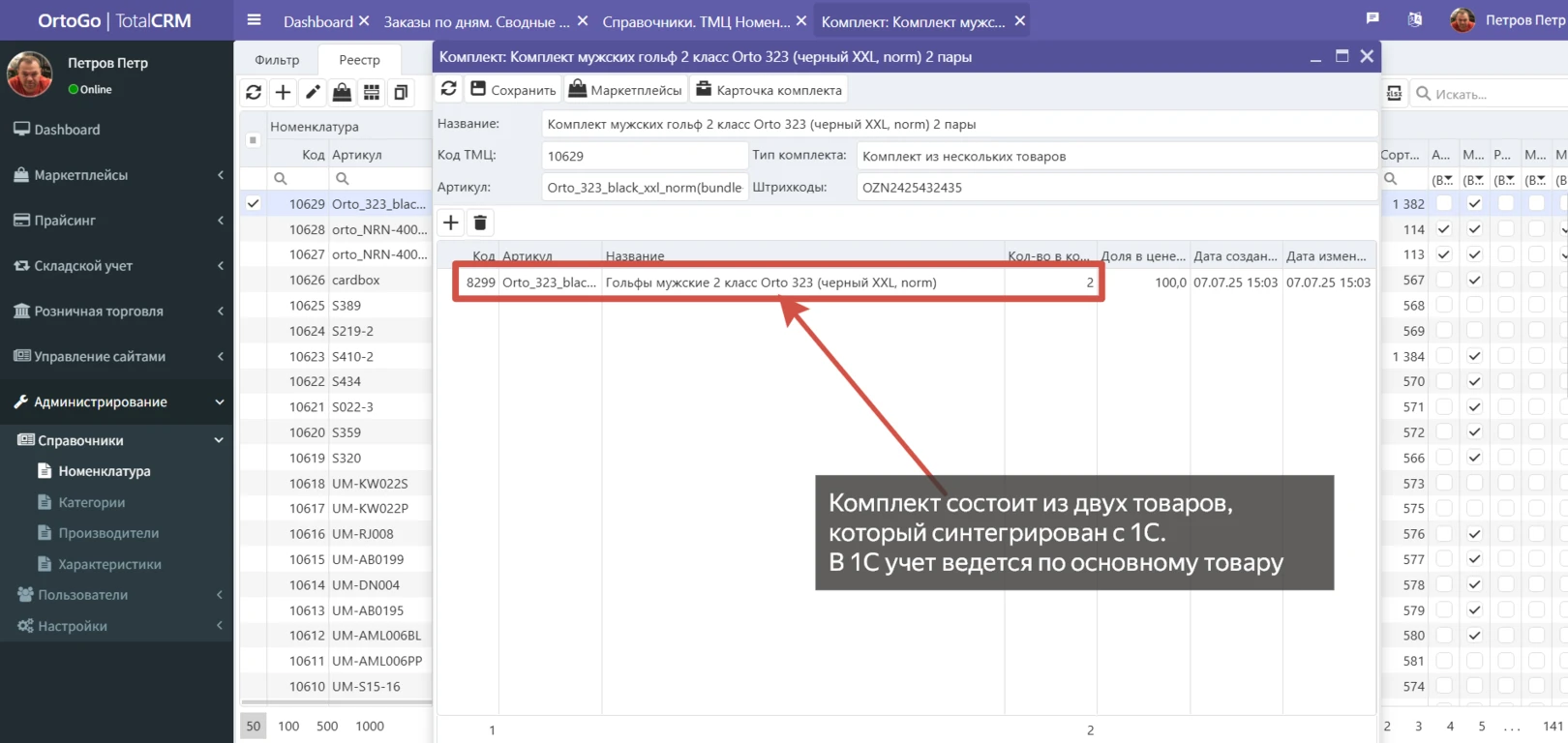Open the Dashboard tab
The image size is (1568, 743).
[x=317, y=21]
